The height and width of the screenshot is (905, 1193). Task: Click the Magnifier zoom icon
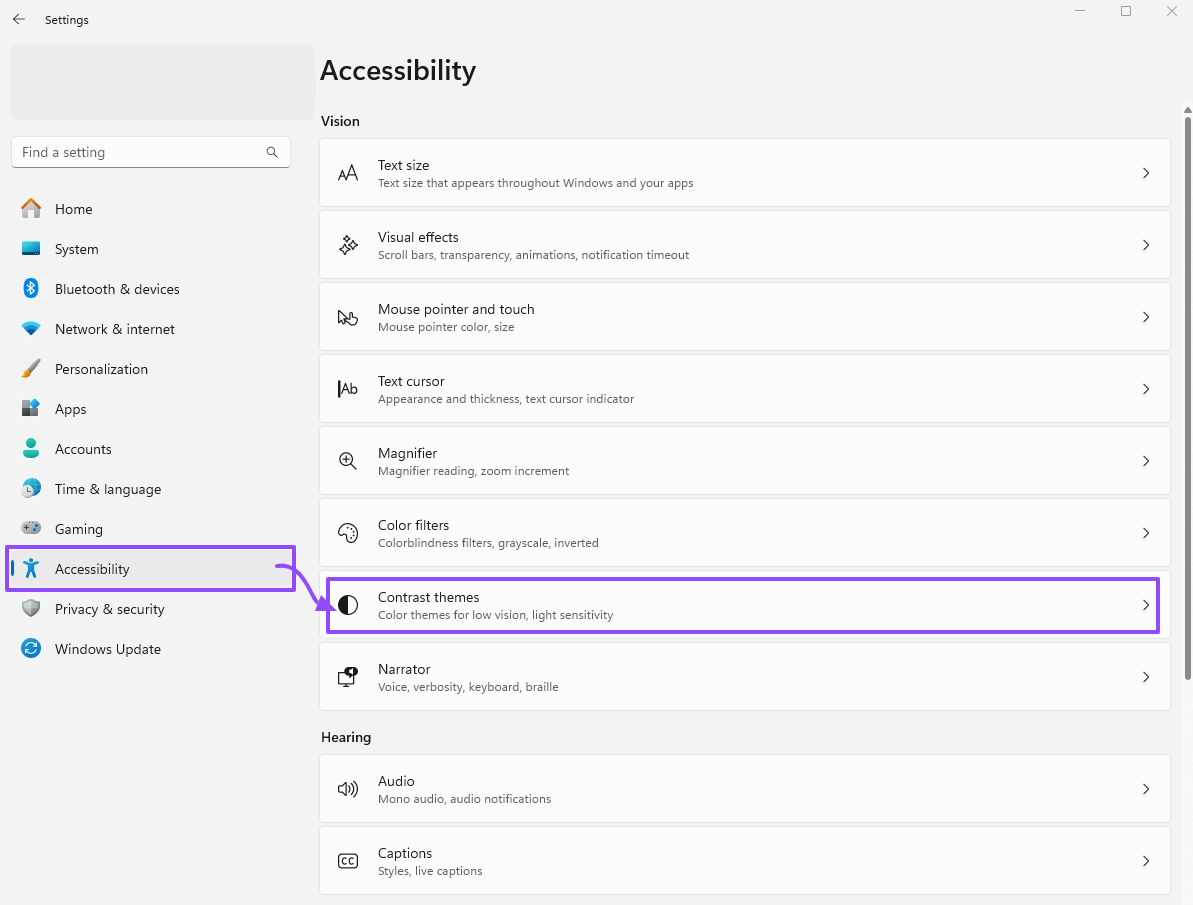point(348,461)
